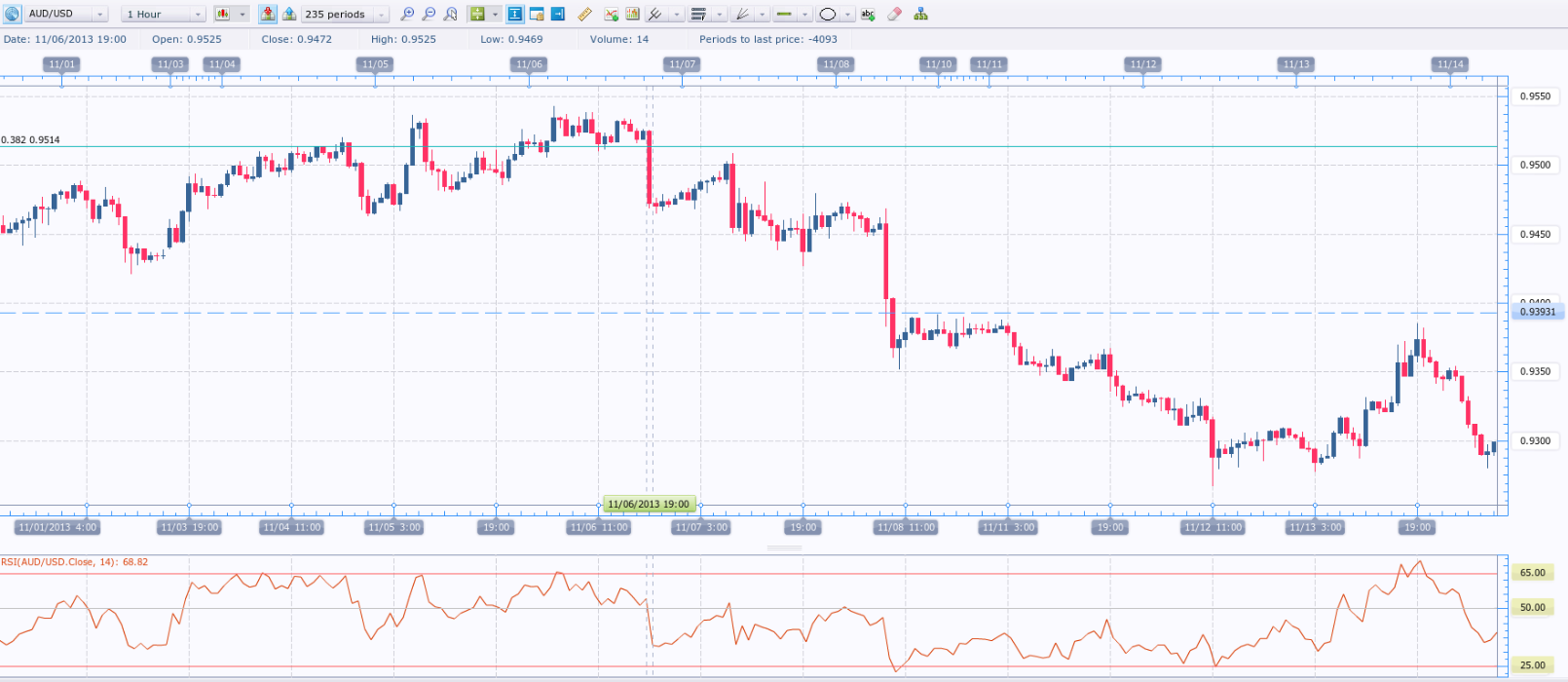
Task: Open the AUD/USD instrument dropdown
Action: [66, 14]
